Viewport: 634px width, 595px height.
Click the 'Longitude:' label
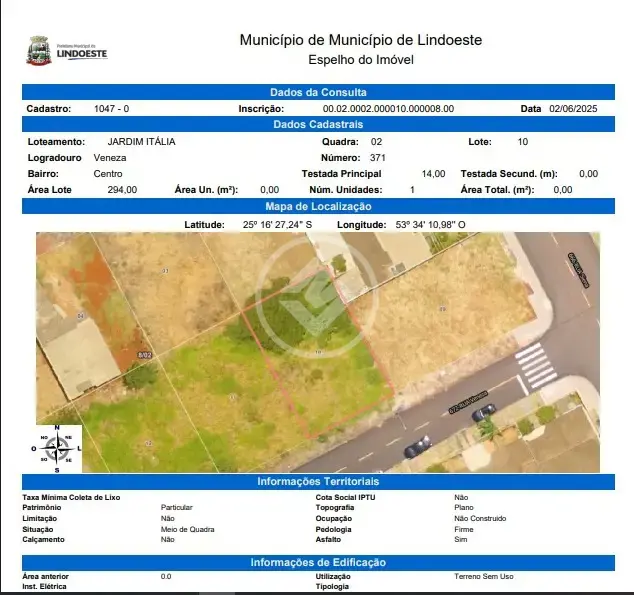(362, 225)
